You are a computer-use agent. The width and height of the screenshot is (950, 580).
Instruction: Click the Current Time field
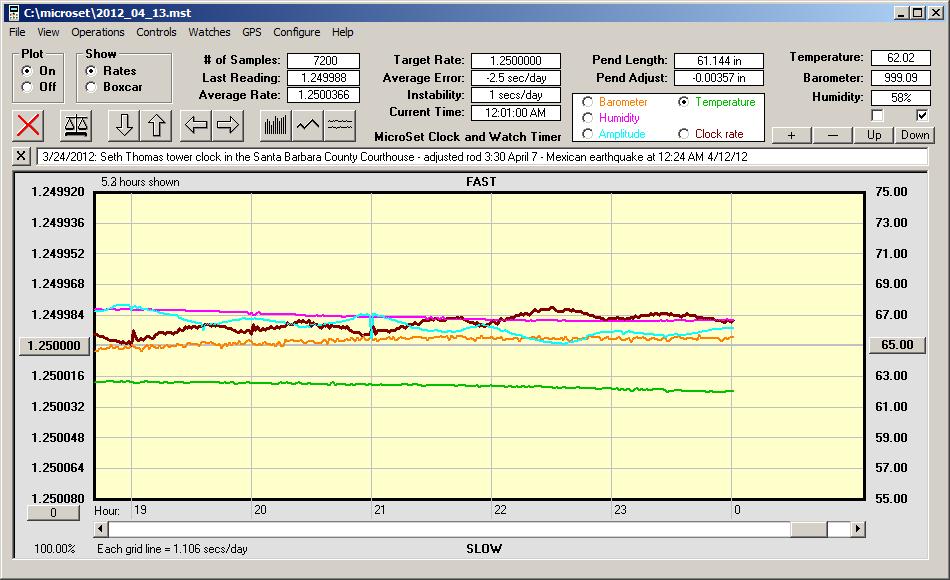(516, 112)
